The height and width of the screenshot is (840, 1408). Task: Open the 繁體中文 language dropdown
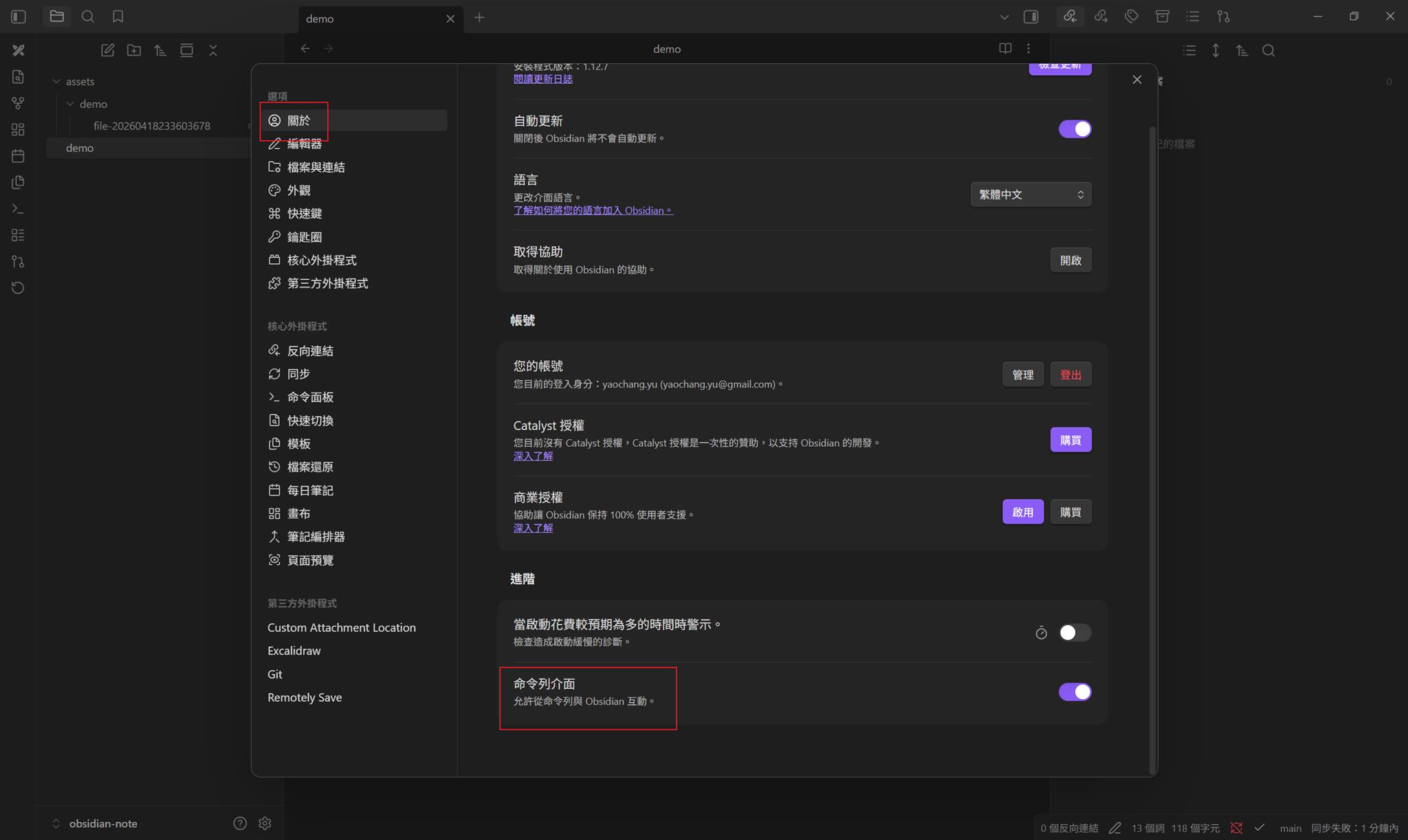pos(1030,195)
